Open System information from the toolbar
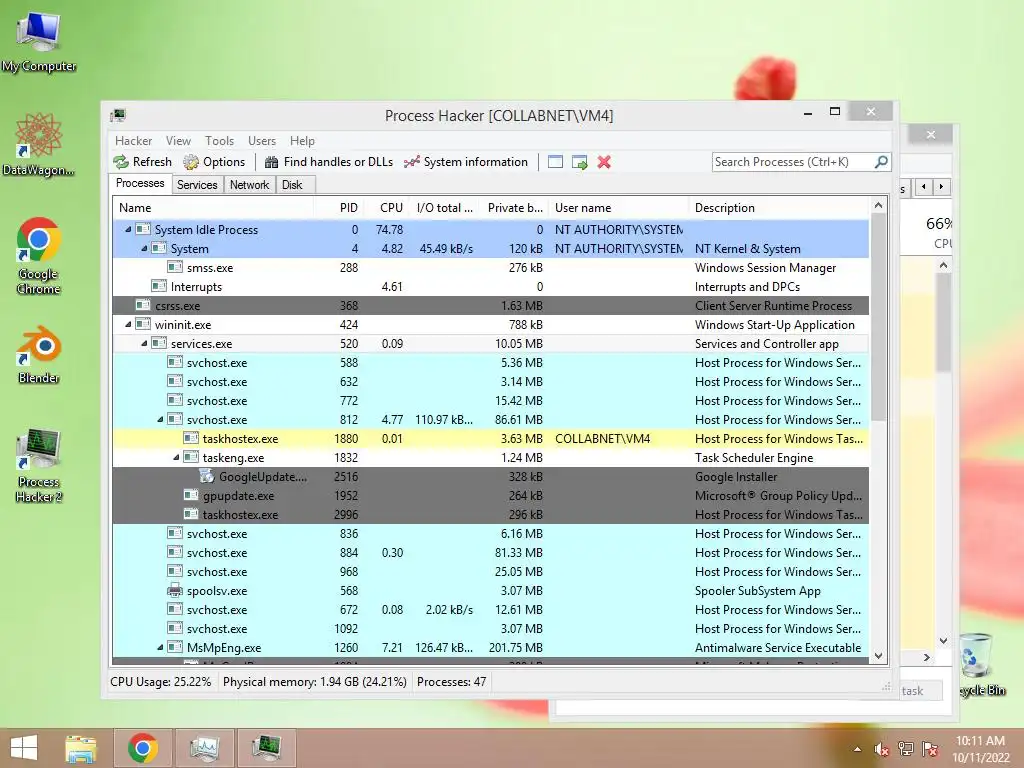Screen dimensions: 1024x768 (x=466, y=162)
